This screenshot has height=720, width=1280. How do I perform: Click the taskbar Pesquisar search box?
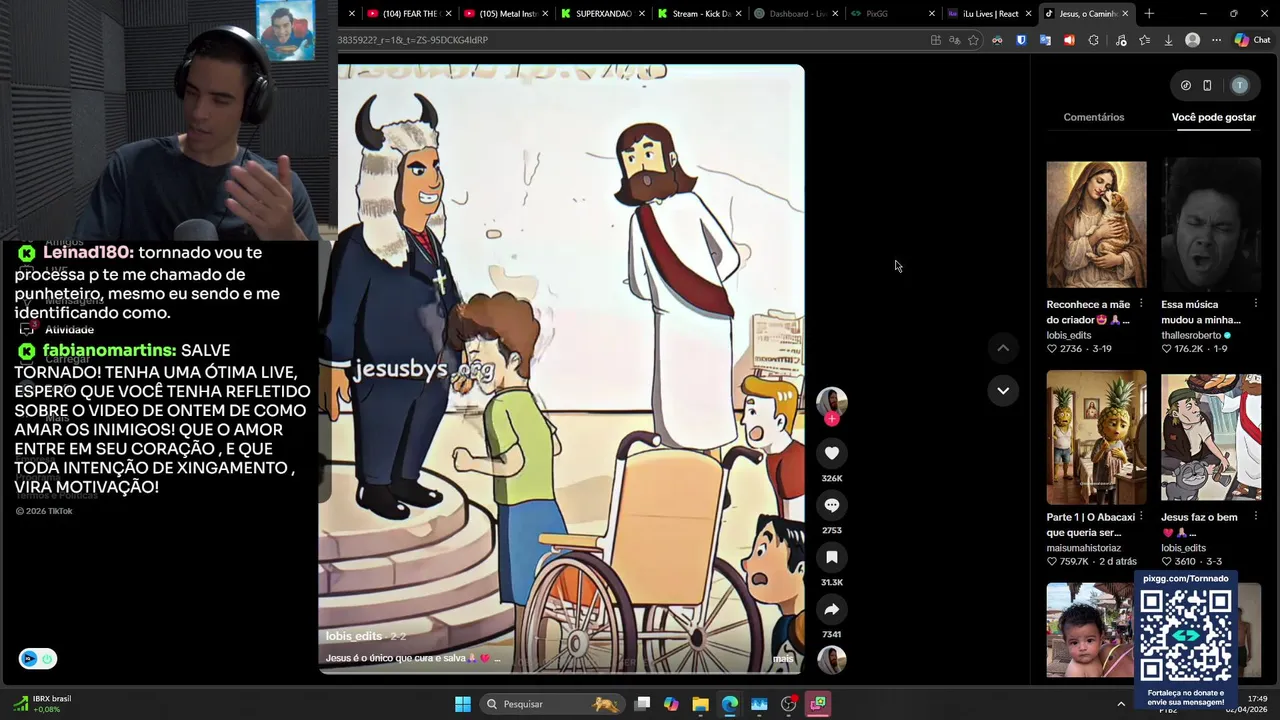pyautogui.click(x=551, y=704)
